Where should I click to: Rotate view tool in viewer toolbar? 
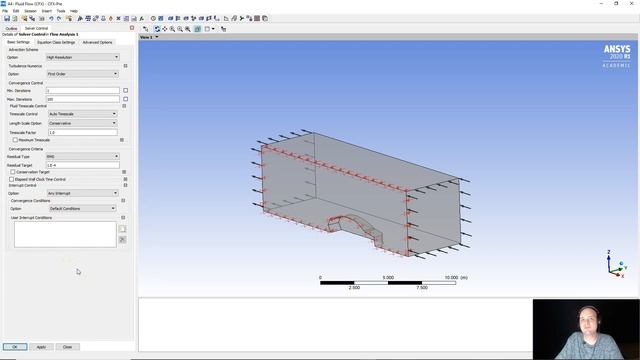tap(157, 29)
